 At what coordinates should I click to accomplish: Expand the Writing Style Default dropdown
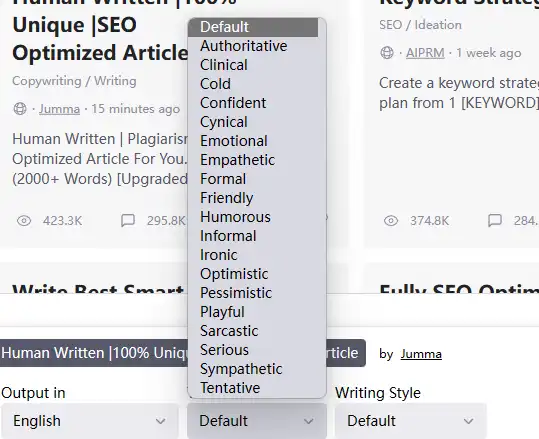(411, 421)
